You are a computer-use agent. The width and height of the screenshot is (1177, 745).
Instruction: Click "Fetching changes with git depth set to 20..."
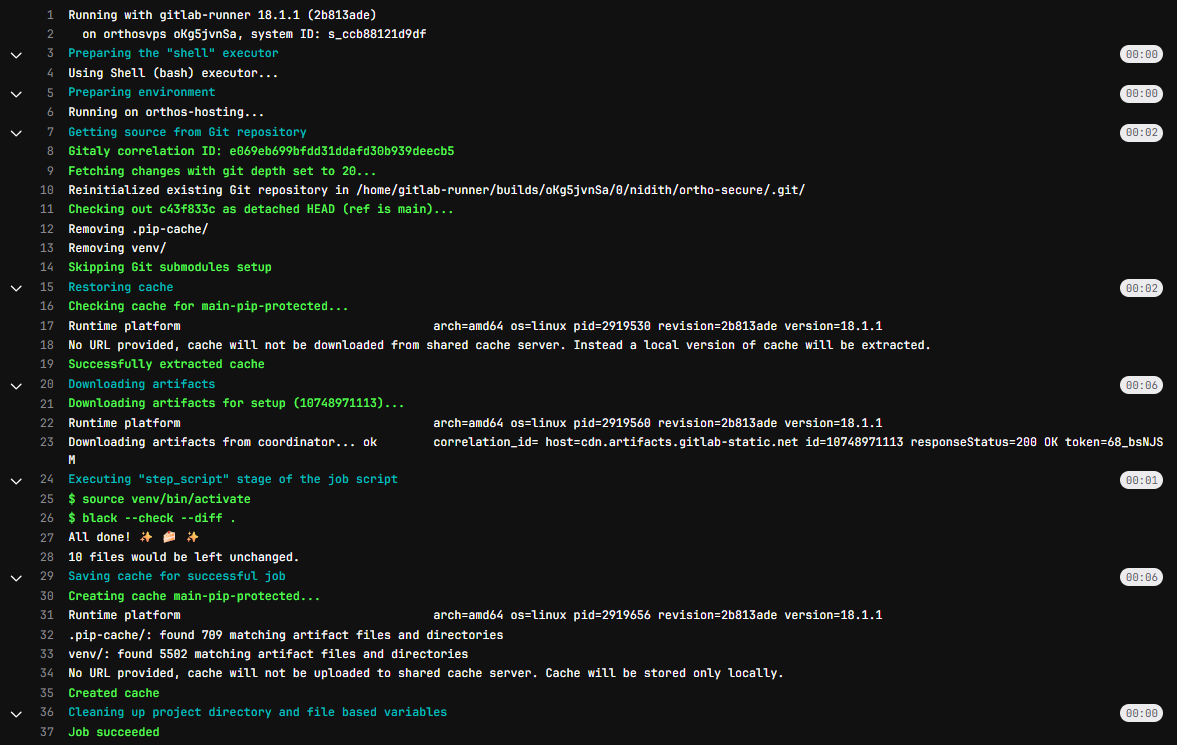[222, 170]
